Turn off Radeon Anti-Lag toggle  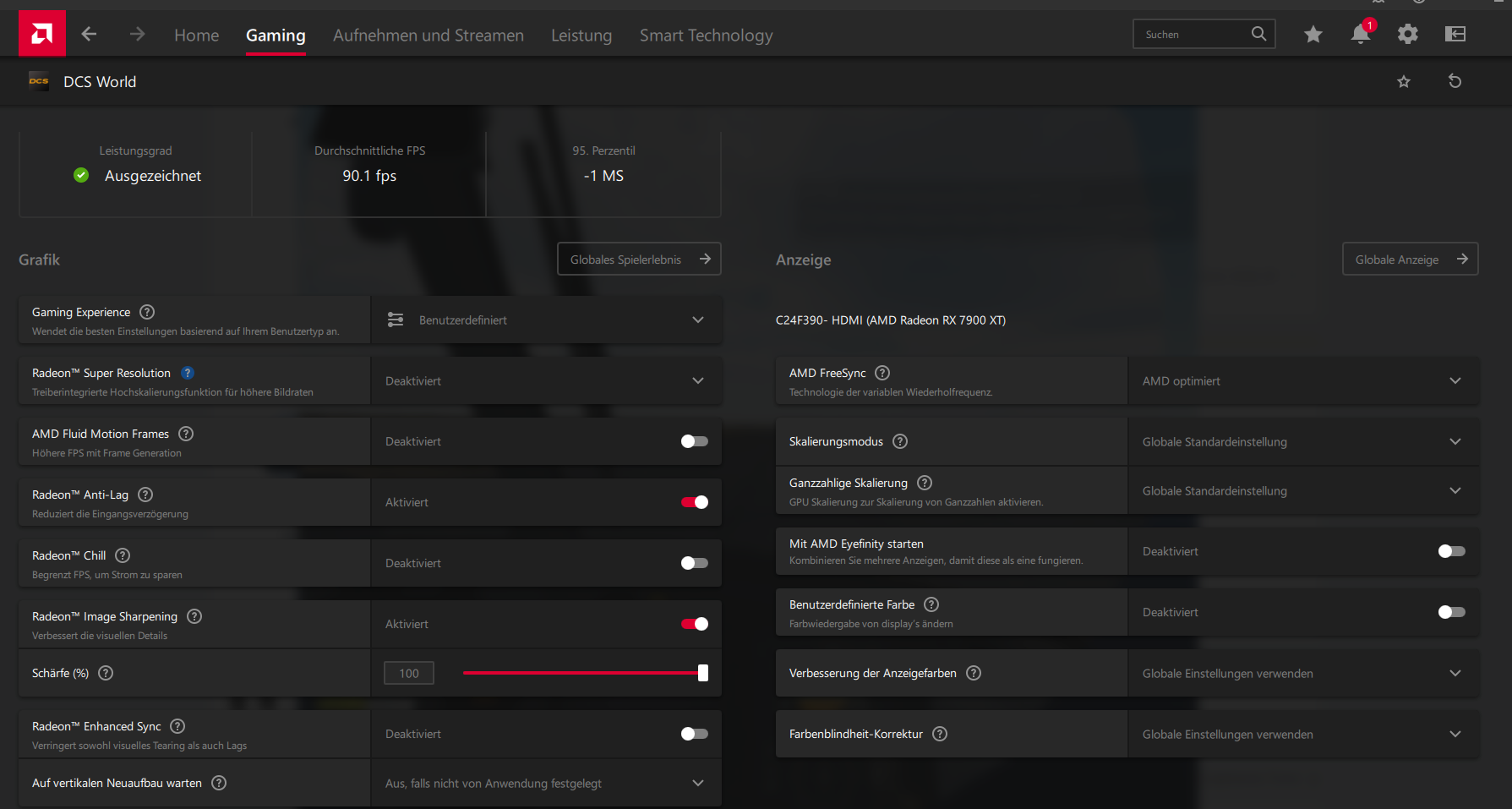click(x=695, y=502)
